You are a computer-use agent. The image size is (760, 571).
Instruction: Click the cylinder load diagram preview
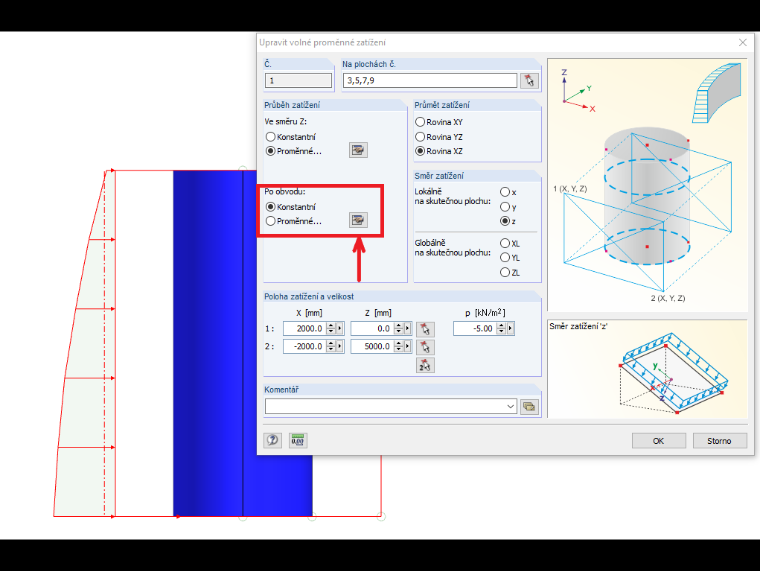pyautogui.click(x=648, y=185)
